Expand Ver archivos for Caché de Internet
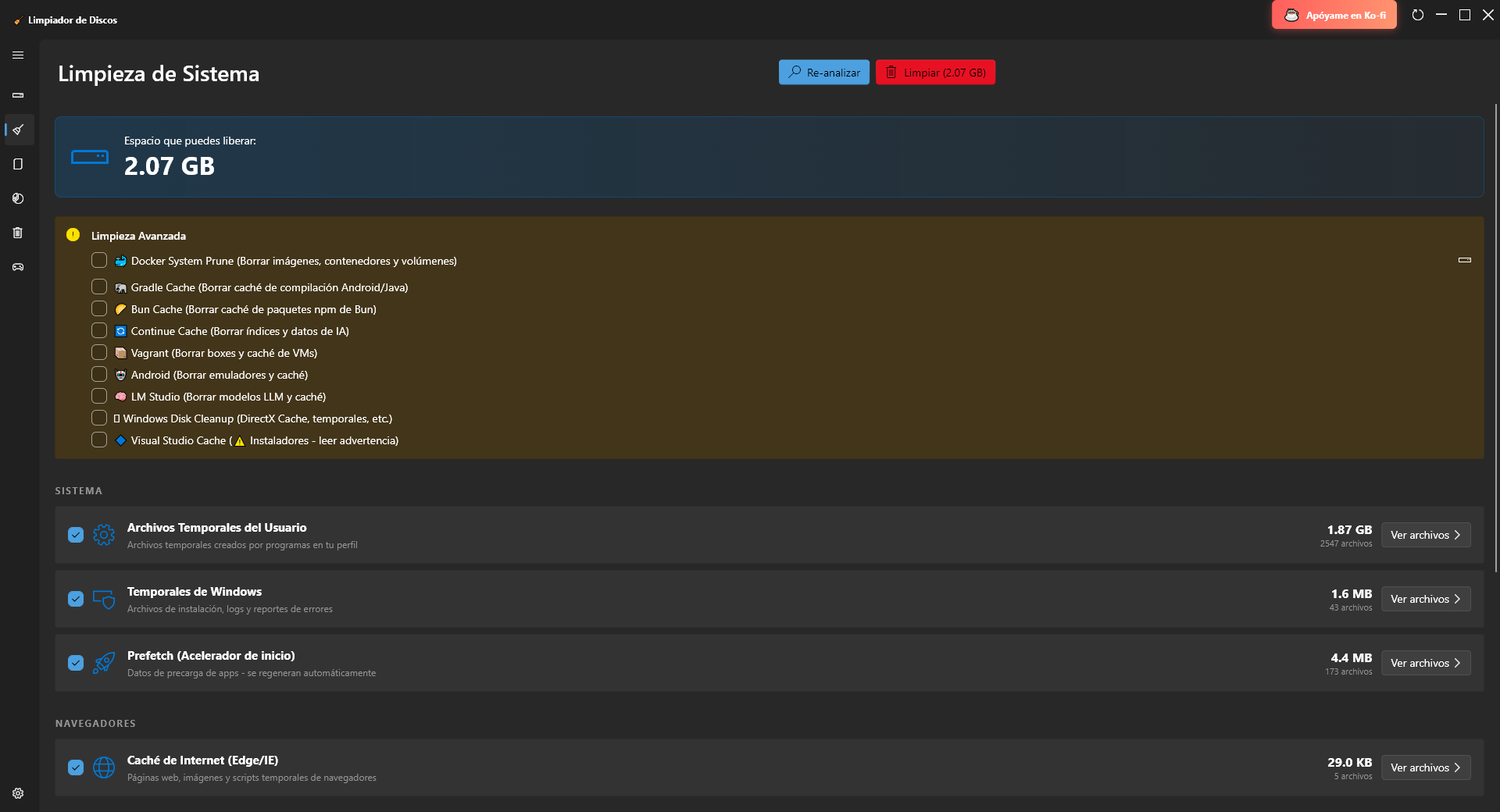 tap(1425, 767)
